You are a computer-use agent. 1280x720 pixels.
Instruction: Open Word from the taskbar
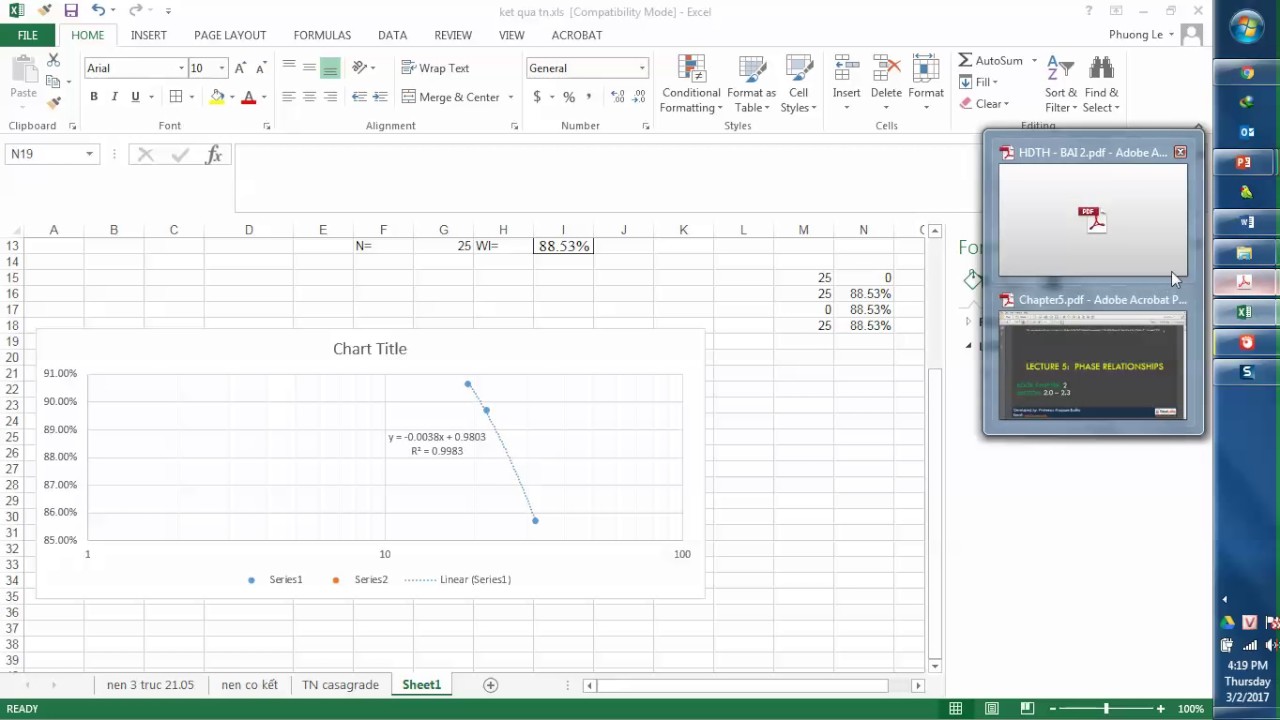tap(1246, 222)
